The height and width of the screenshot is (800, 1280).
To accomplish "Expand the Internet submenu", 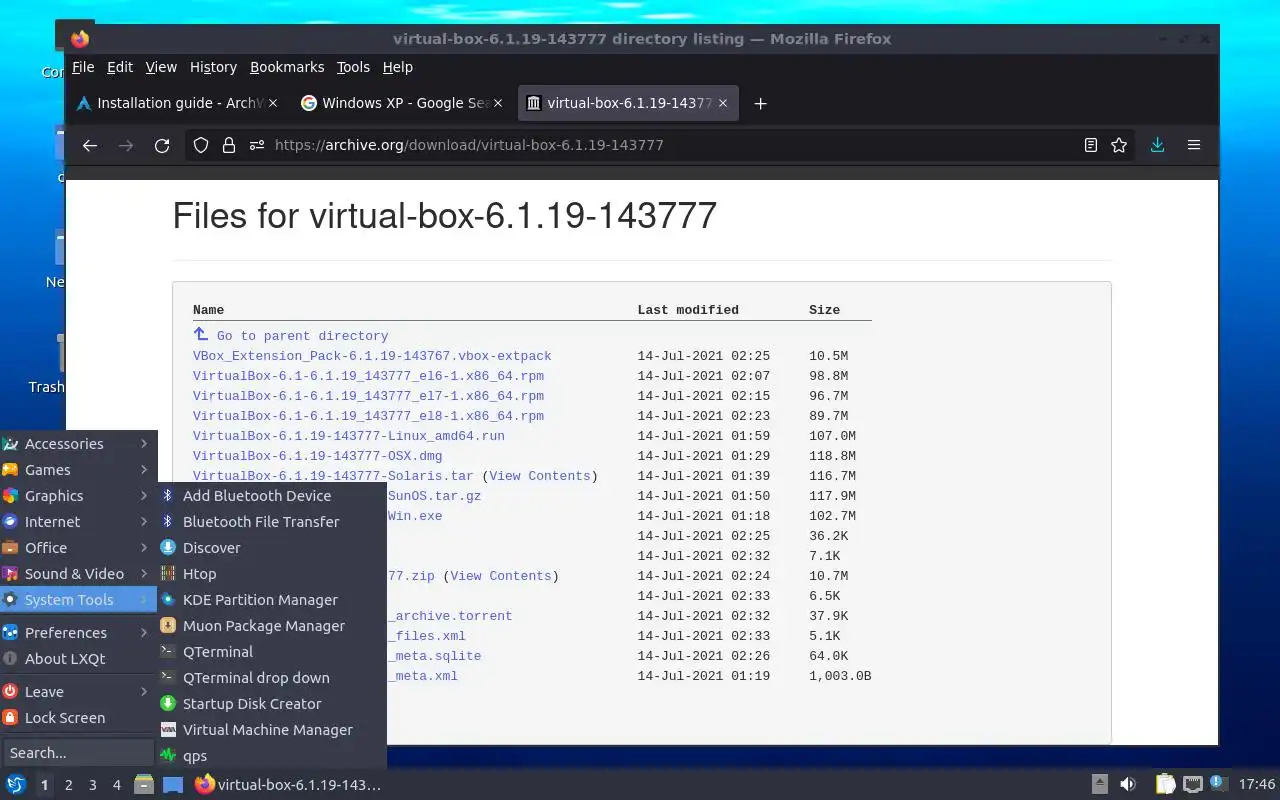I will tap(78, 522).
